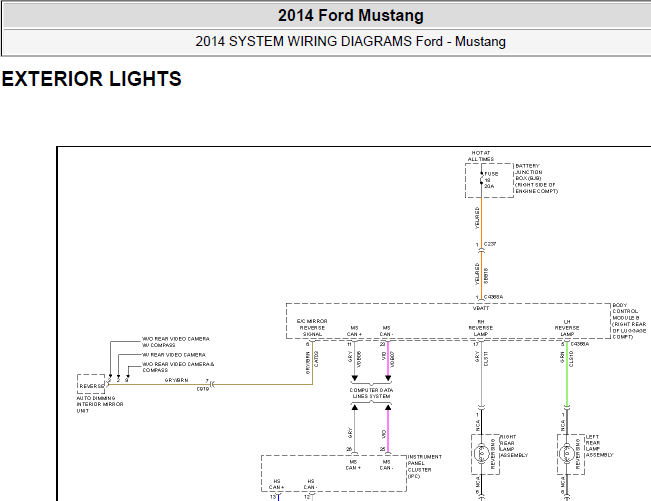Screen dimensions: 651x501
Task: Click the 'INSTRUMENT PANEL CLUSTER (IPC)' label
Action: [425, 467]
